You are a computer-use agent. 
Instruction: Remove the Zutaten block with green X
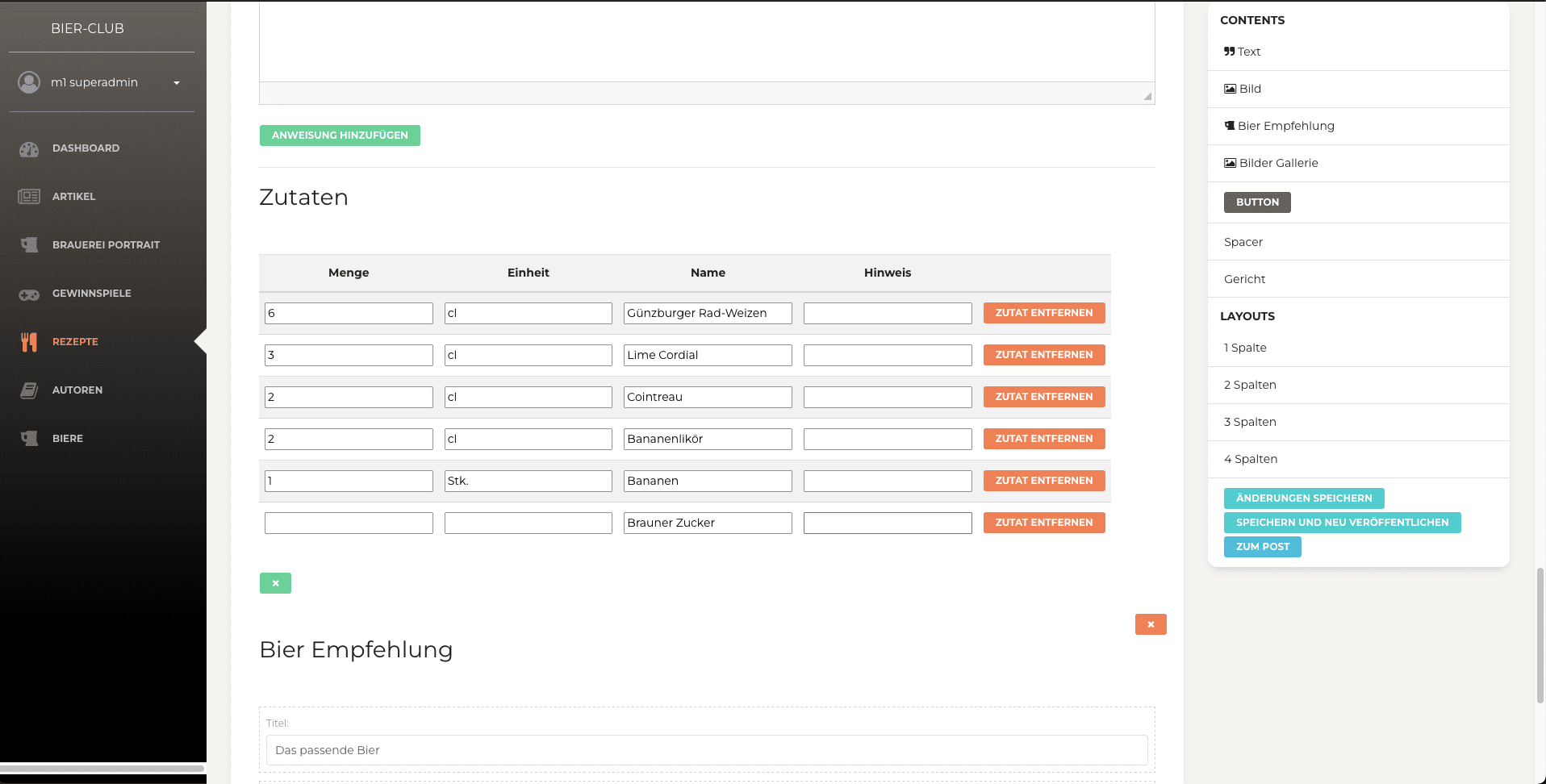275,583
